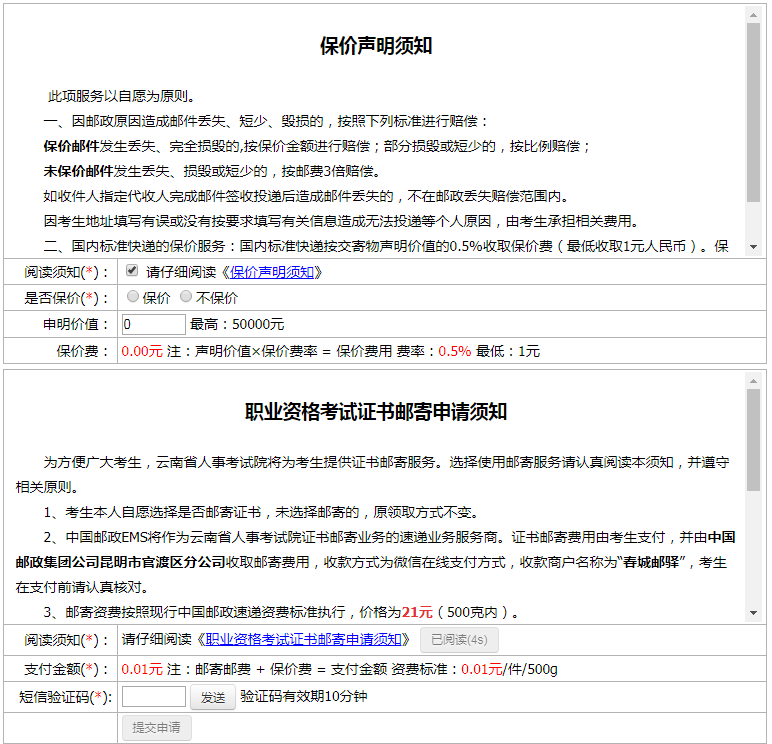Click the bold 职业资格考试证书邮寄申请须知 panel heading

pos(375,412)
